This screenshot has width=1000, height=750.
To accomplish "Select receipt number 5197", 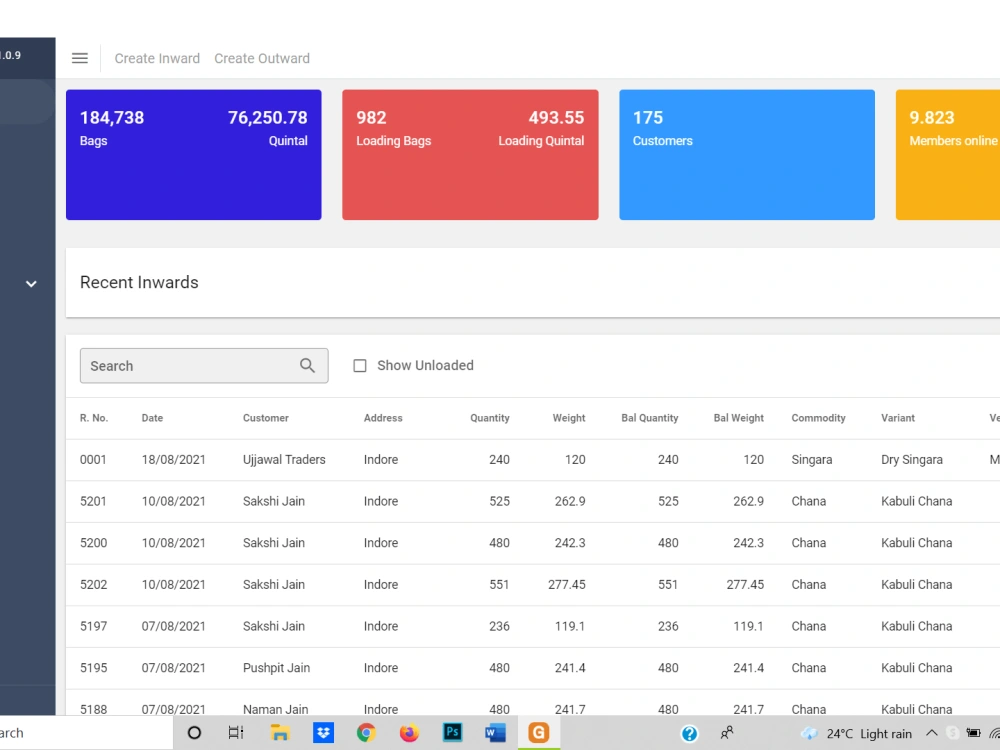I will (93, 626).
